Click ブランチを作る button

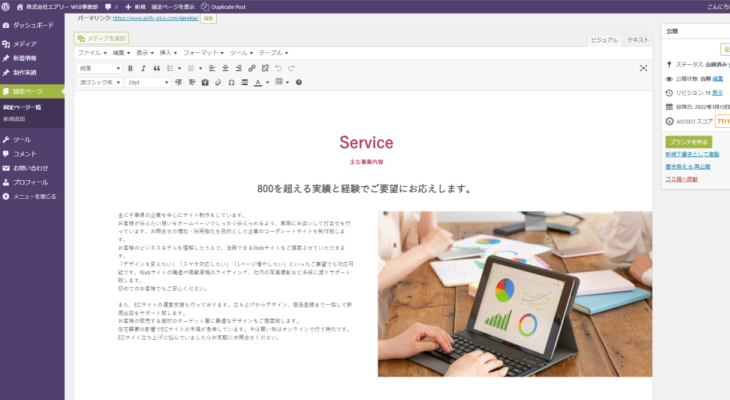click(689, 142)
